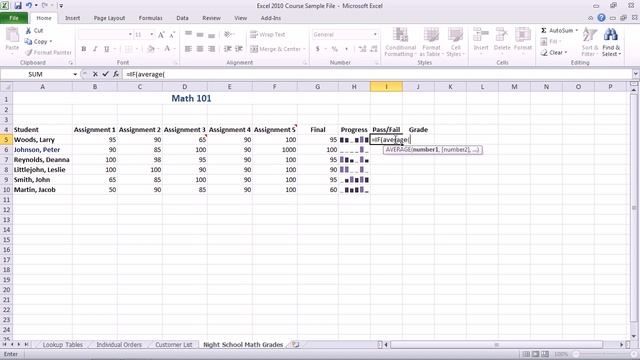Select cell with Johnson, Peter

(x=42, y=150)
